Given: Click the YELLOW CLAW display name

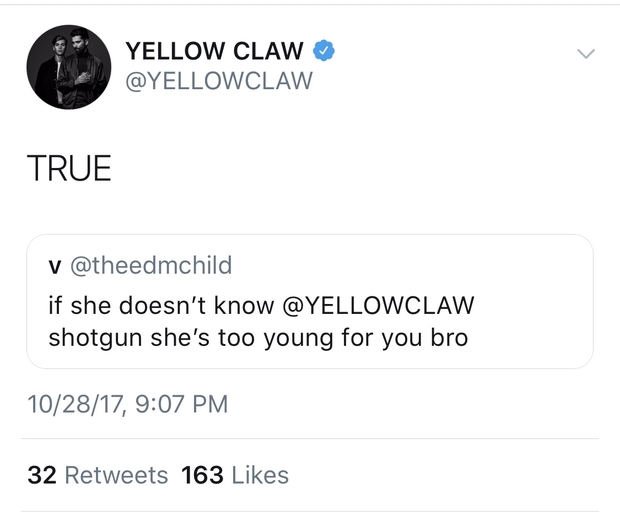Looking at the screenshot, I should coord(214,50).
